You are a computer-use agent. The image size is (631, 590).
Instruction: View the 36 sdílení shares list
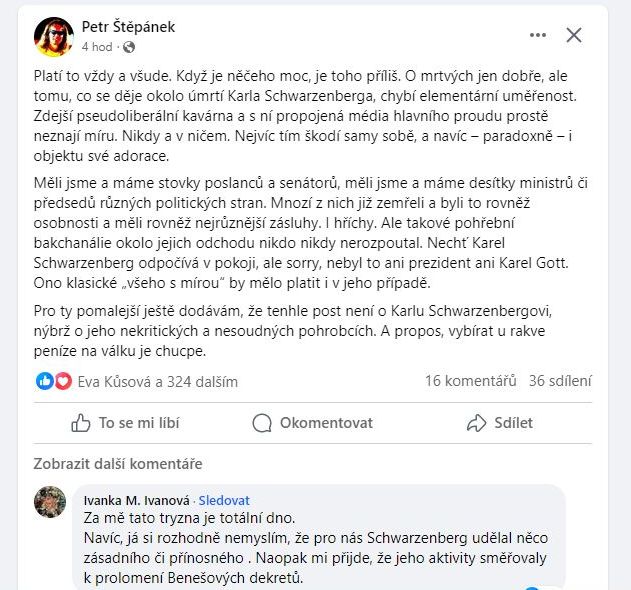[561, 381]
